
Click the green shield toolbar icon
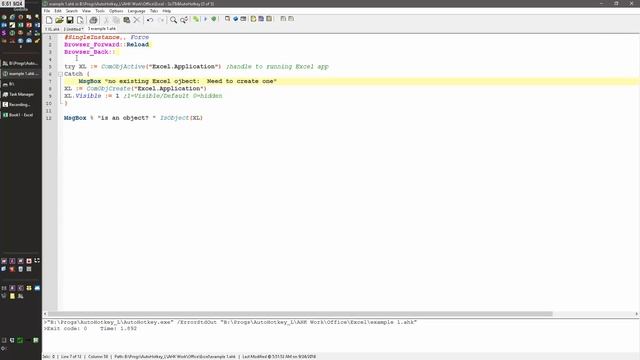click(x=213, y=19)
